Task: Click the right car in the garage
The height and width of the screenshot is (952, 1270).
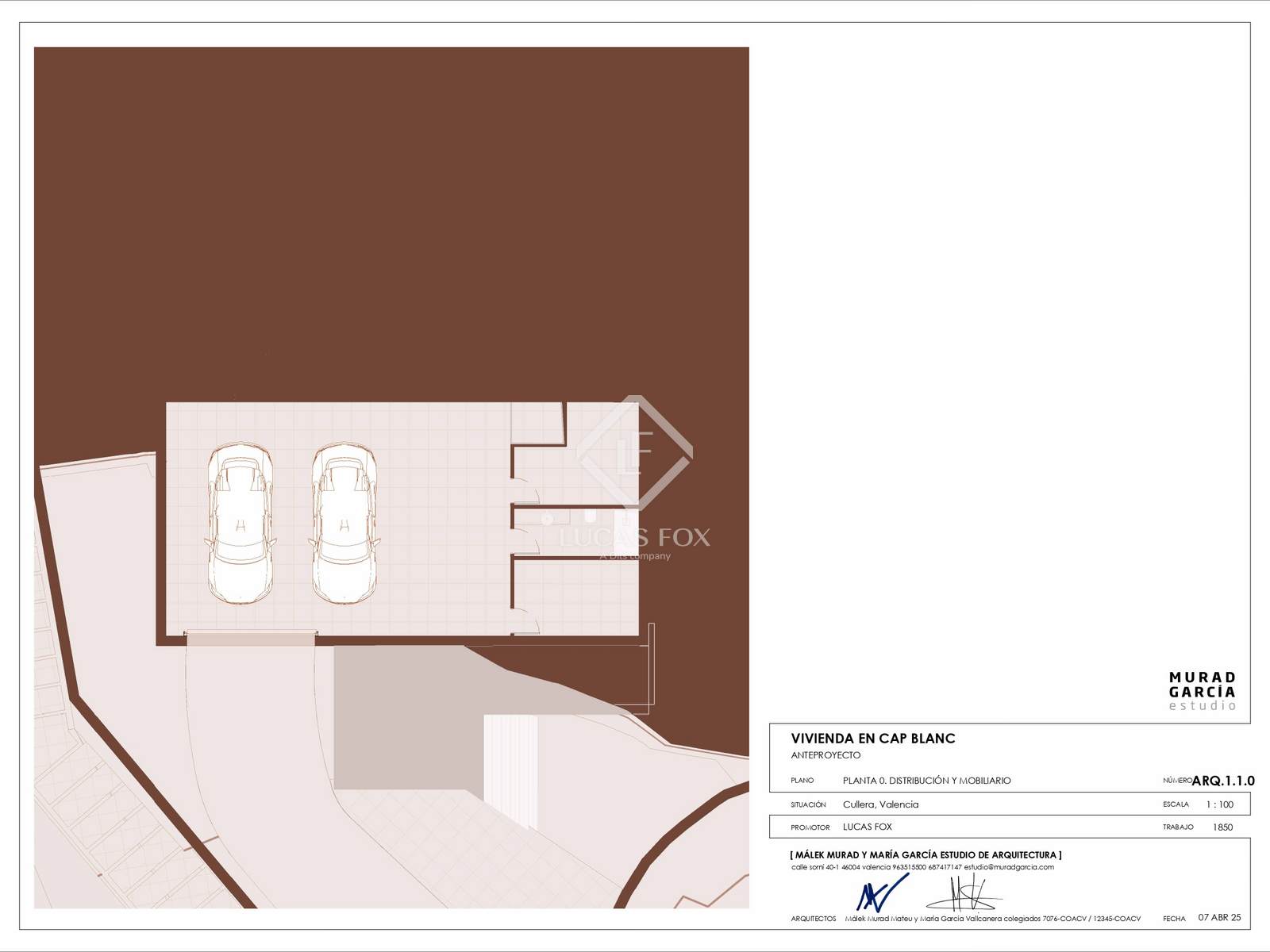Action: pos(344,525)
